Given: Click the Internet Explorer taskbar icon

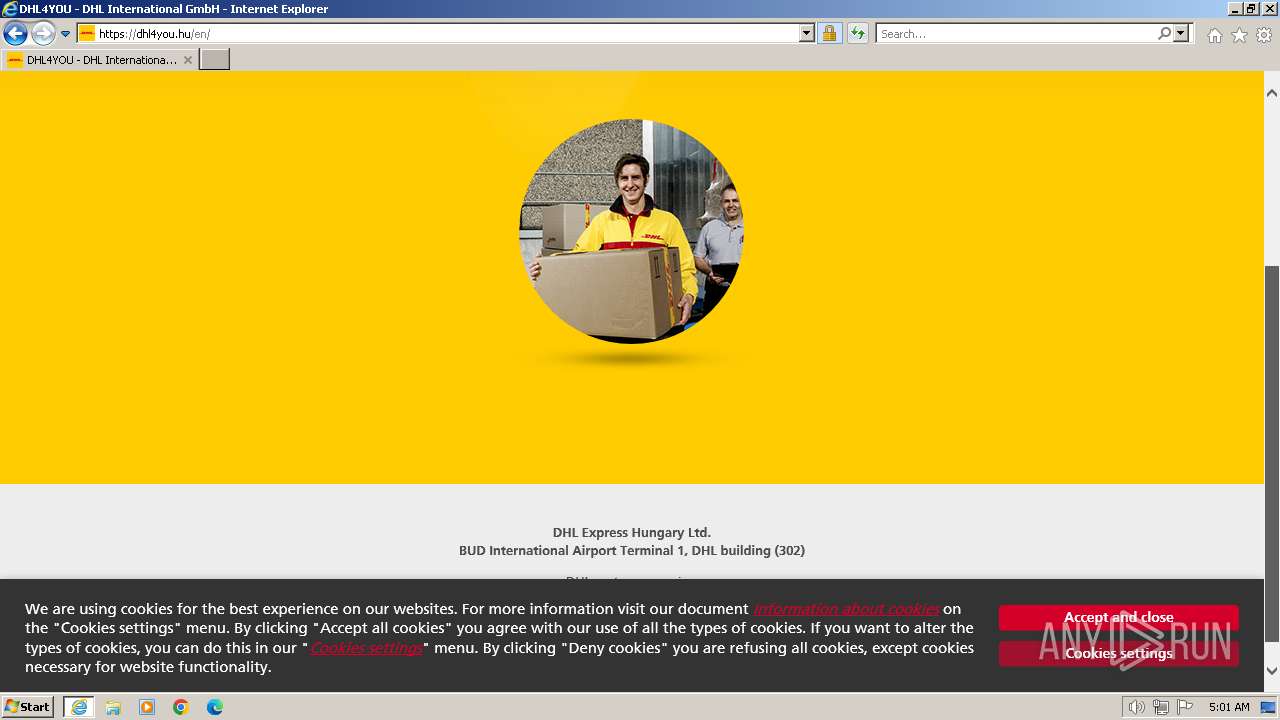Looking at the screenshot, I should click(79, 707).
